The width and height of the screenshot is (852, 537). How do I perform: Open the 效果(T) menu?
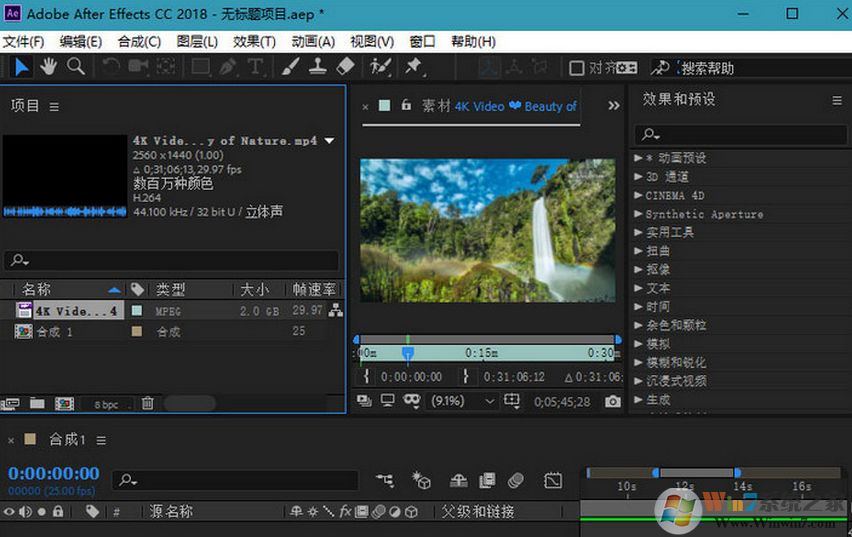point(254,41)
